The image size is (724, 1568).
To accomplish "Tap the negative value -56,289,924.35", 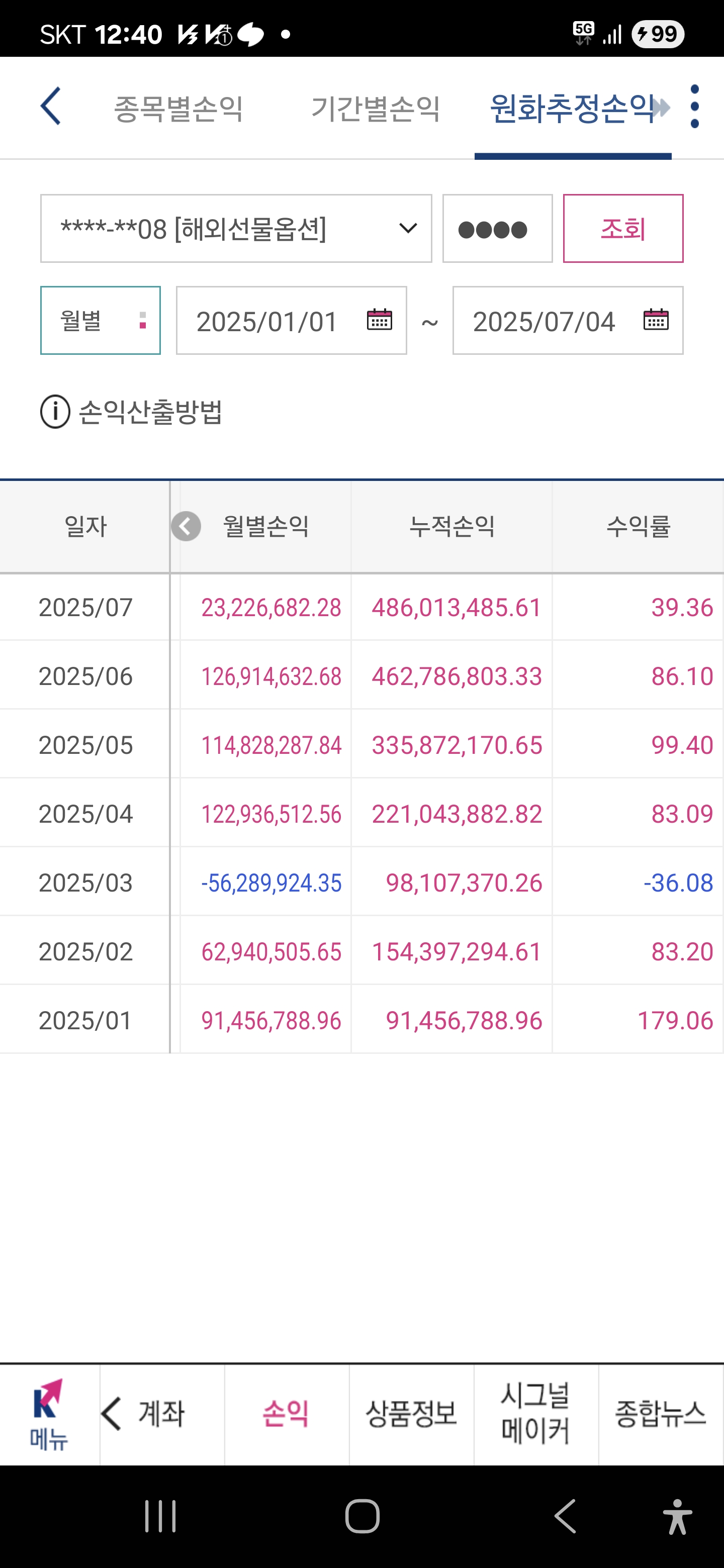I will pos(271,883).
